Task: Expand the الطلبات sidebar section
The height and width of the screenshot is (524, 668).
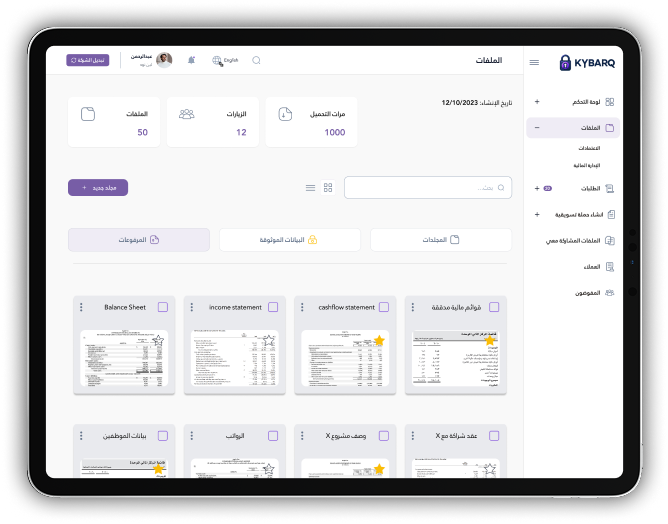Action: [537, 187]
